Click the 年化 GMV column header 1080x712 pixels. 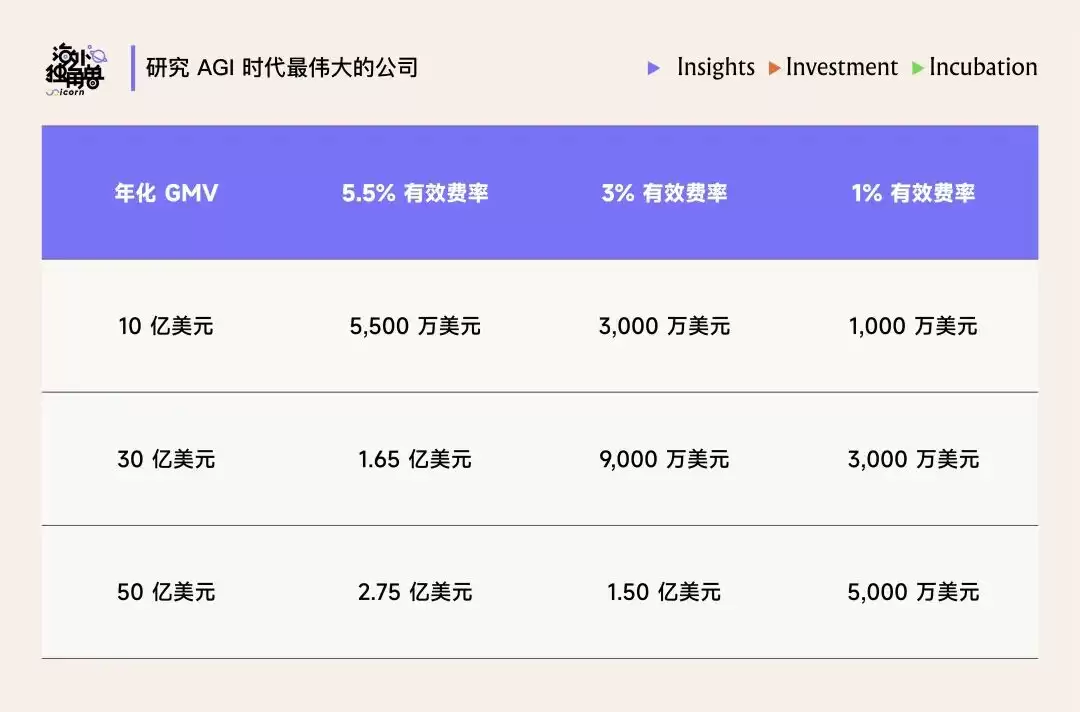[166, 193]
